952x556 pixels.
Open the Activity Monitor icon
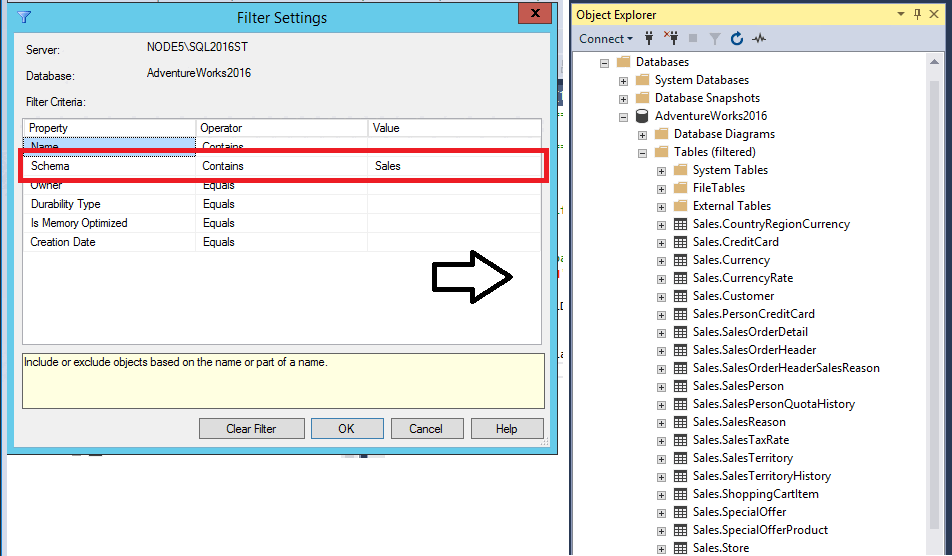tap(759, 39)
